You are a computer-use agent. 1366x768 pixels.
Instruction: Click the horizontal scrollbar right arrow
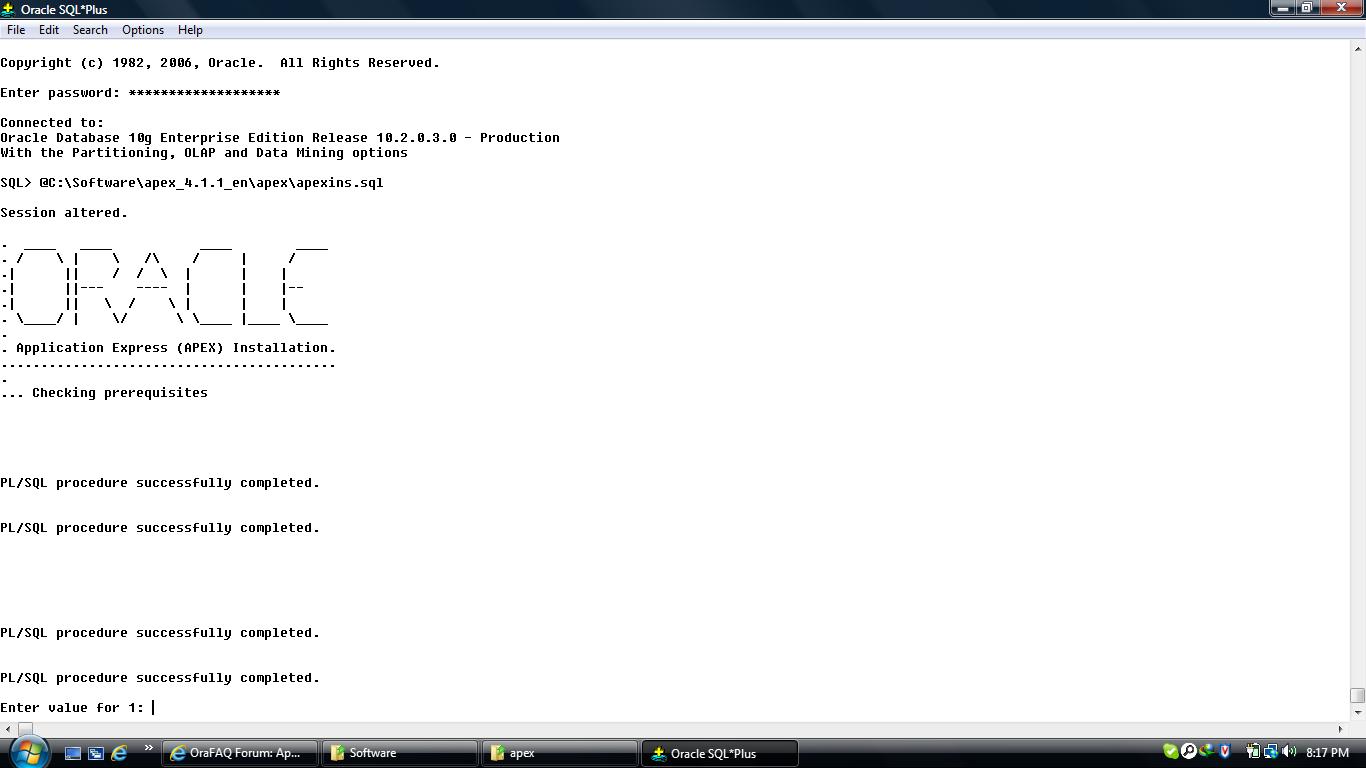pos(1341,729)
